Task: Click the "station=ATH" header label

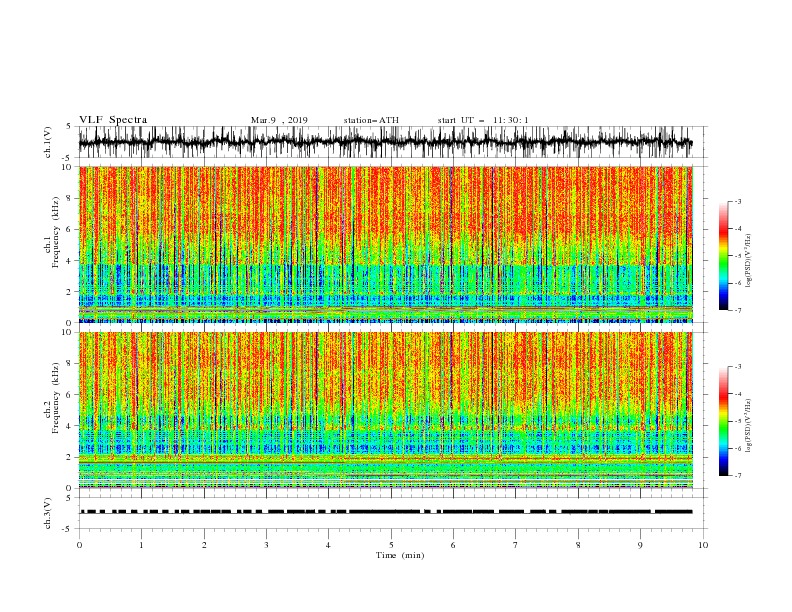Action: [x=371, y=120]
